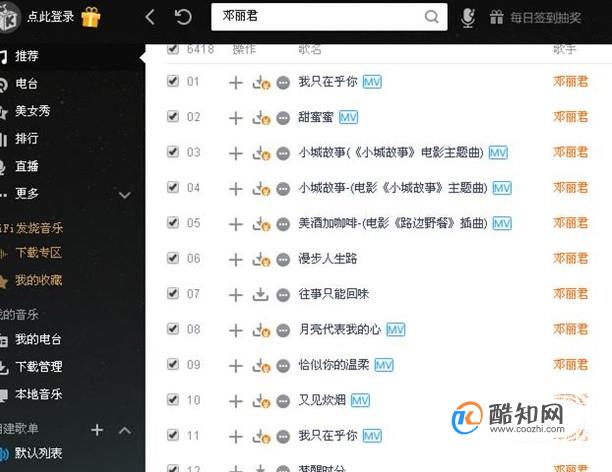The height and width of the screenshot is (472, 612).
Task: Open 美女秀 in sidebar
Action: [33, 111]
